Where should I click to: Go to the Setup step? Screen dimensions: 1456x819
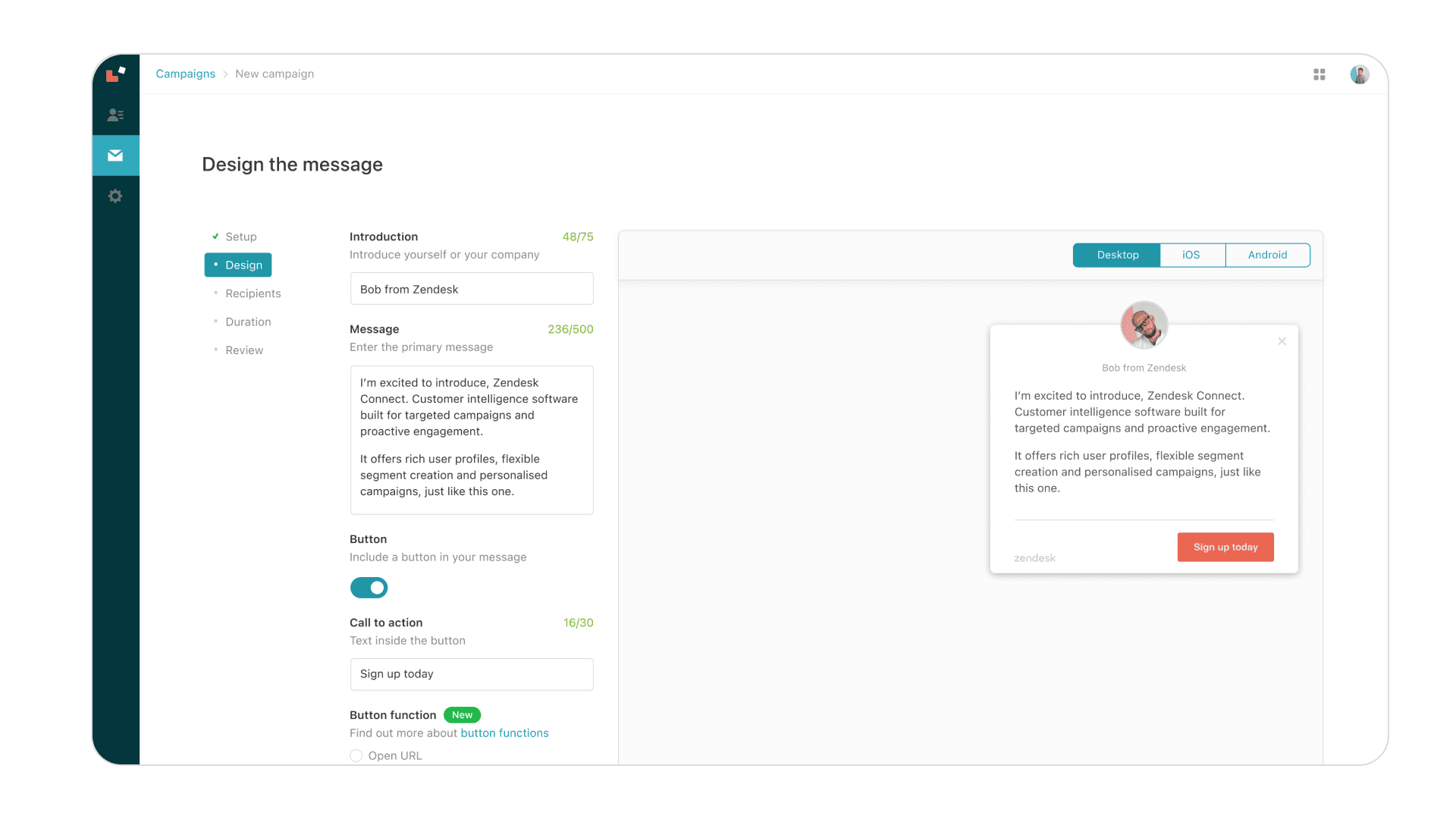click(240, 237)
